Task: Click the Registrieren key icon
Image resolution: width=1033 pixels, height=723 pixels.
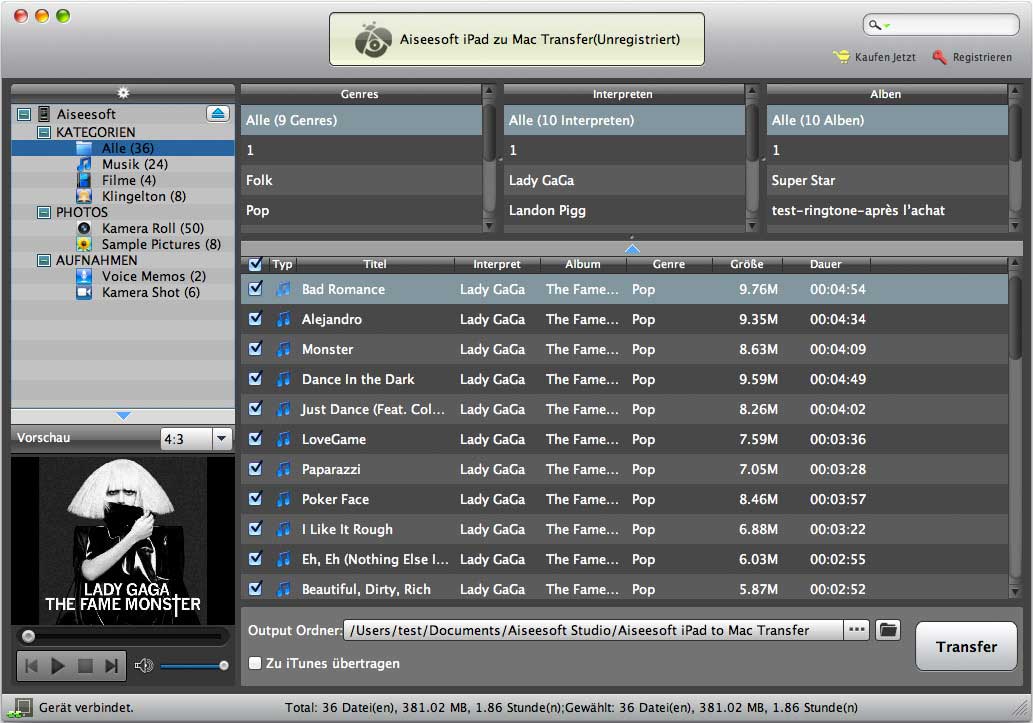Action: [939, 57]
